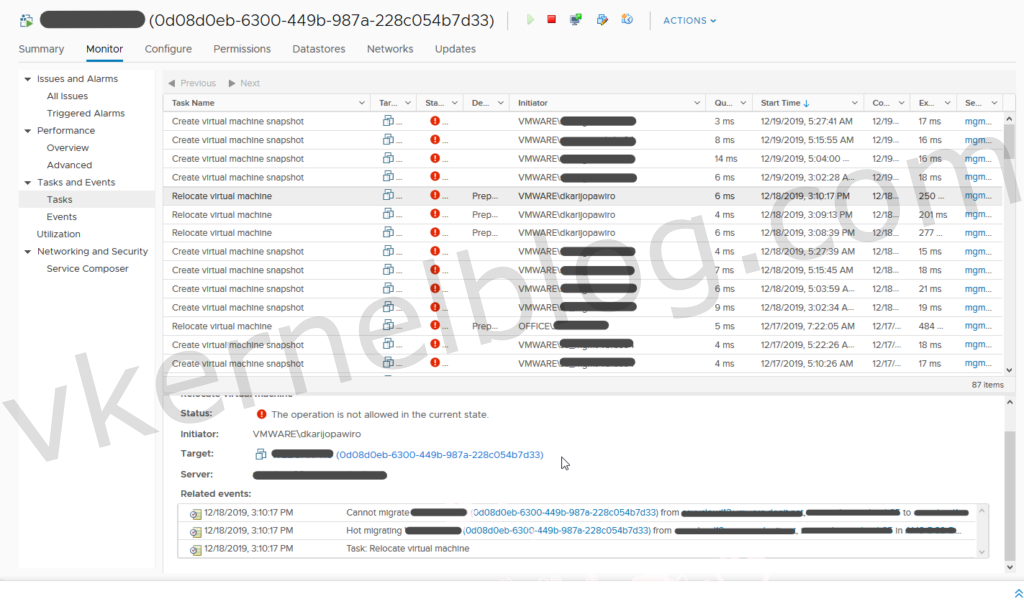
Task: Launch the VM remote console icon
Action: tap(576, 20)
